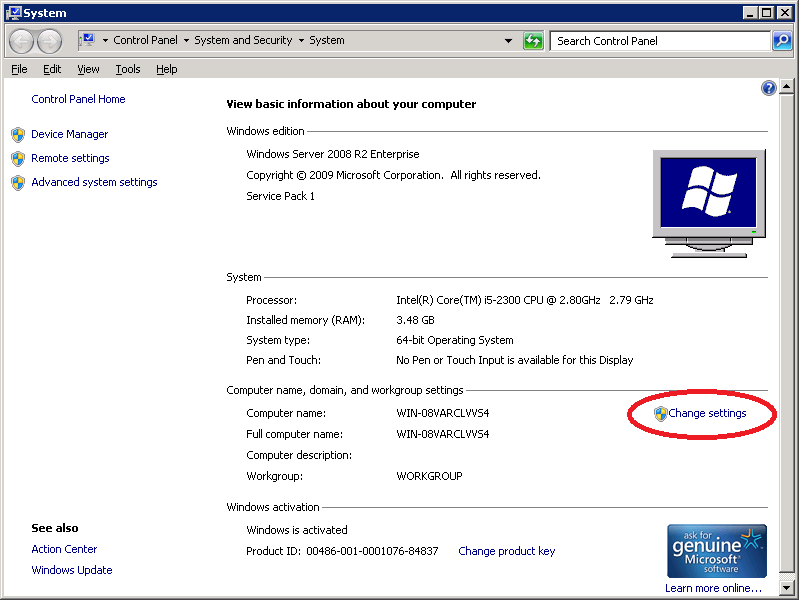Screen dimensions: 799x600
Task: Open the Help menu
Action: pos(167,69)
